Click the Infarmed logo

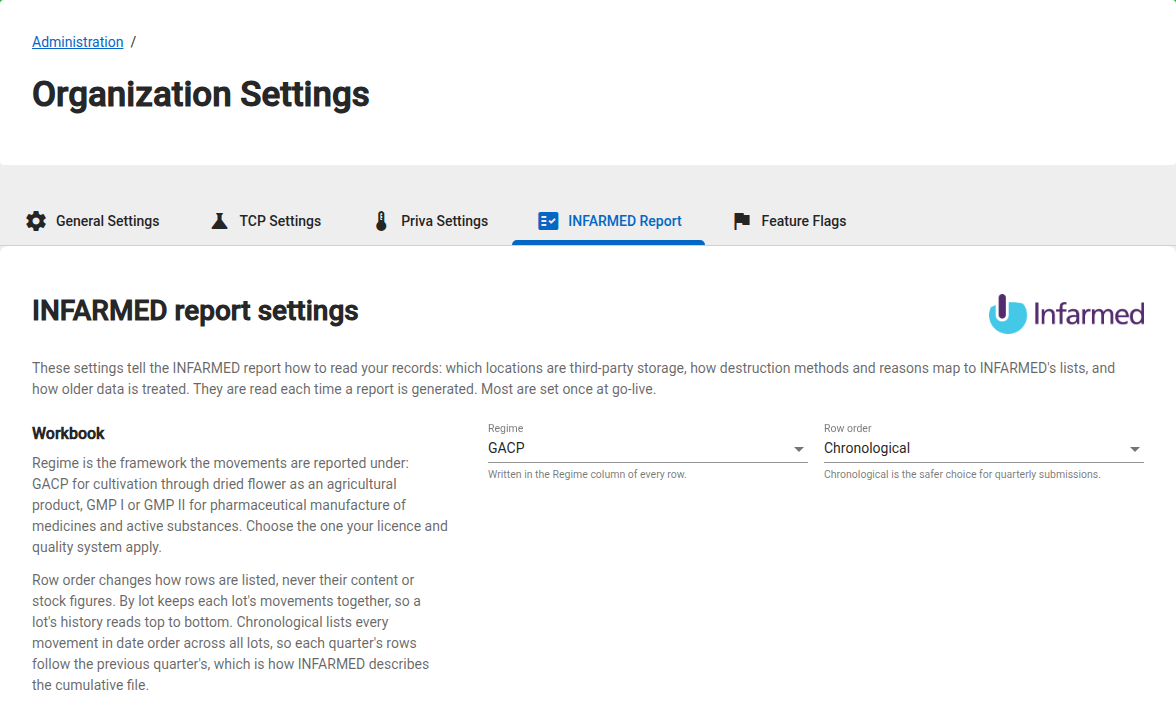1066,313
